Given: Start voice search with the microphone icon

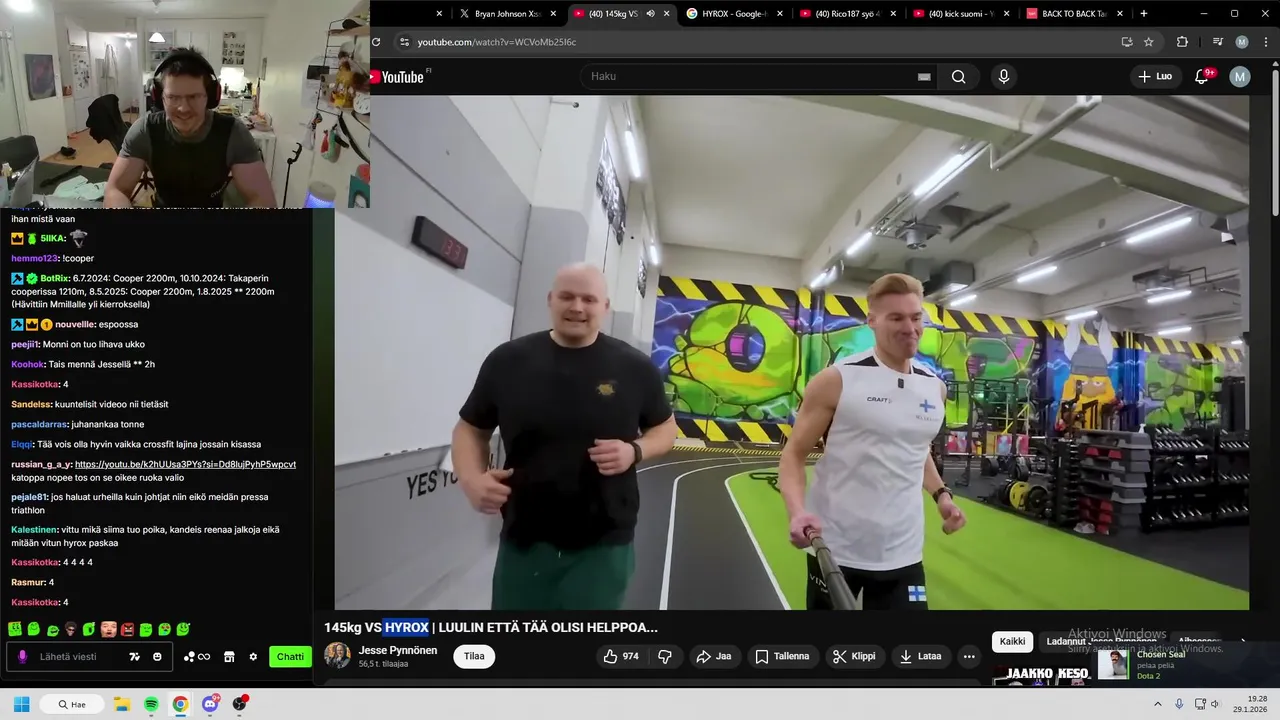Looking at the screenshot, I should tap(1003, 77).
